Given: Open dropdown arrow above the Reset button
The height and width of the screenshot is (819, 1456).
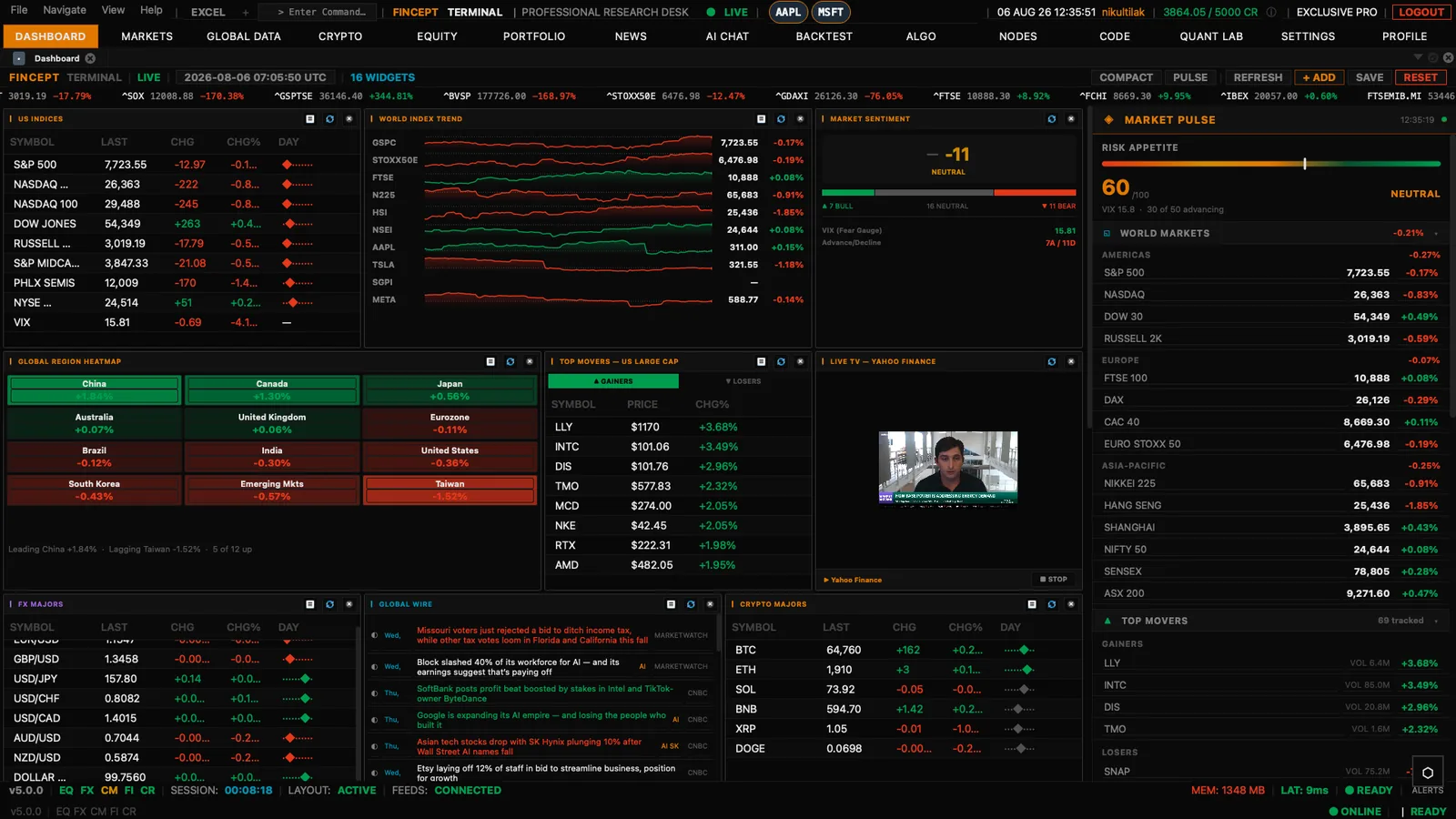Looking at the screenshot, I should point(1418,58).
